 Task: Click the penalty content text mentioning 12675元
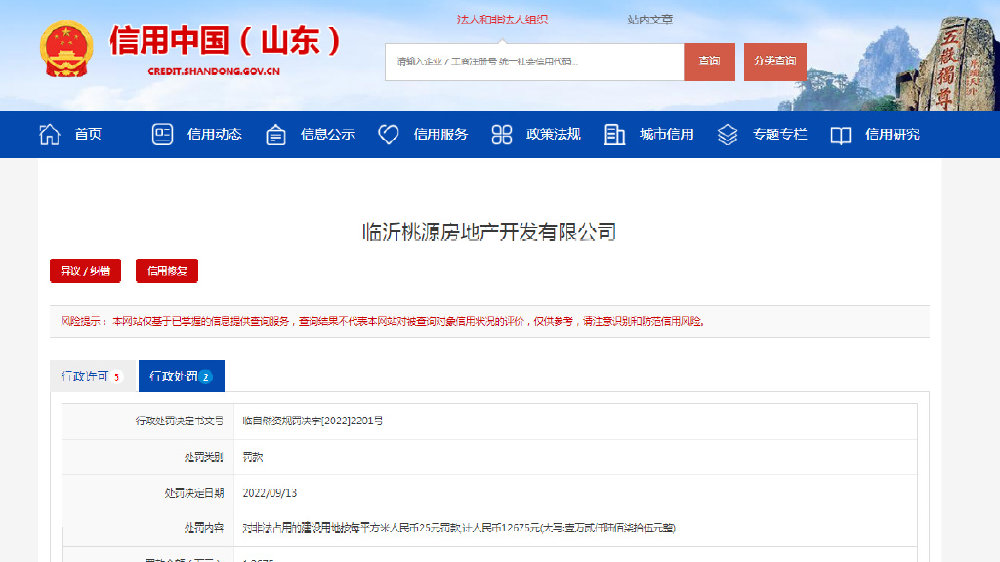coord(459,528)
